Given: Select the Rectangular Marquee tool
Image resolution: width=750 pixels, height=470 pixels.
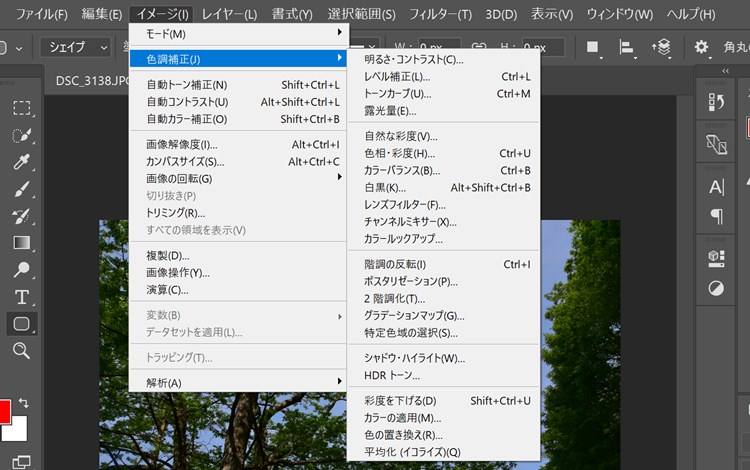Looking at the screenshot, I should point(22,108).
